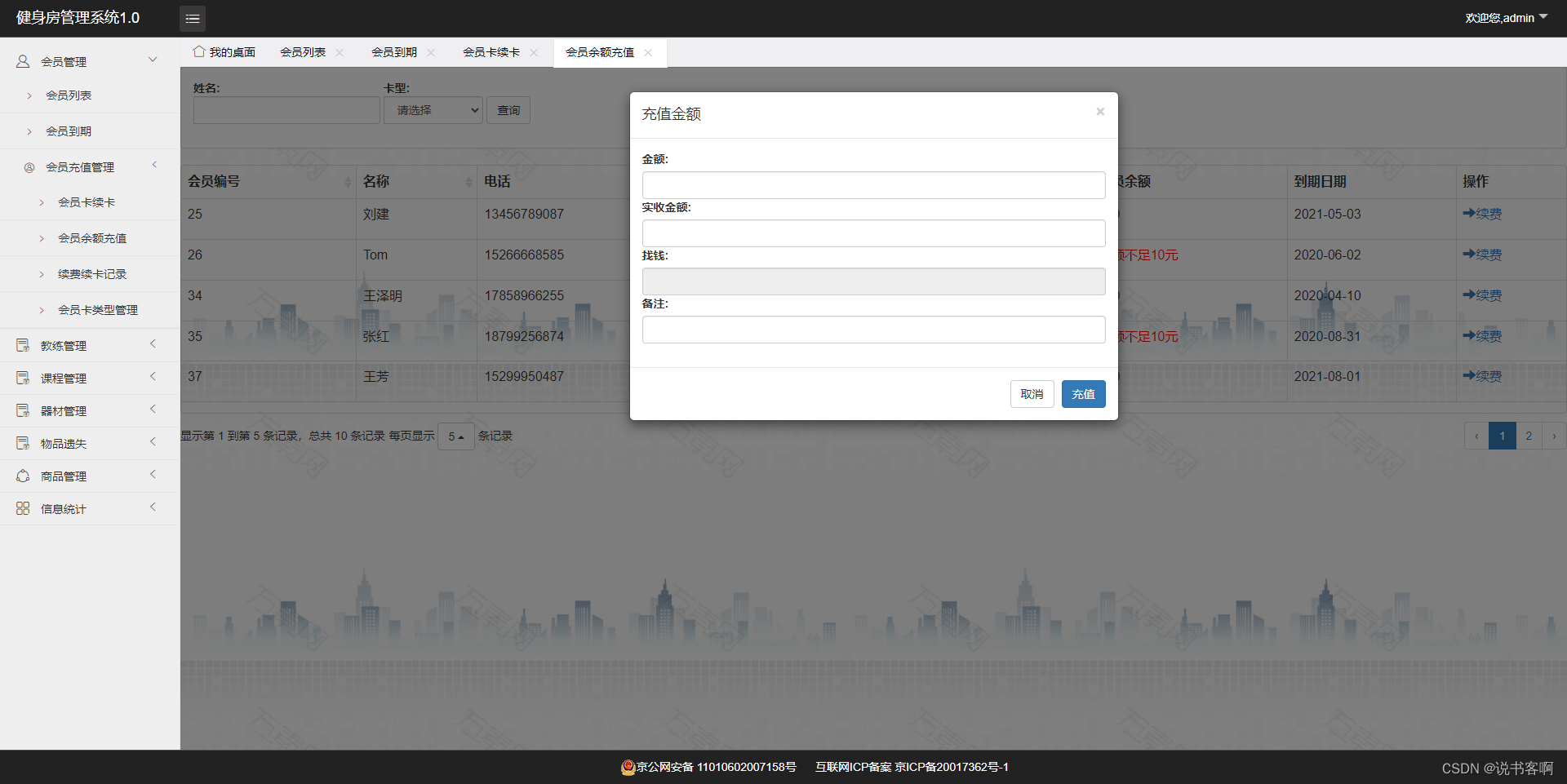
Task: Open the 卡型 请选择 dropdown
Action: [x=433, y=110]
